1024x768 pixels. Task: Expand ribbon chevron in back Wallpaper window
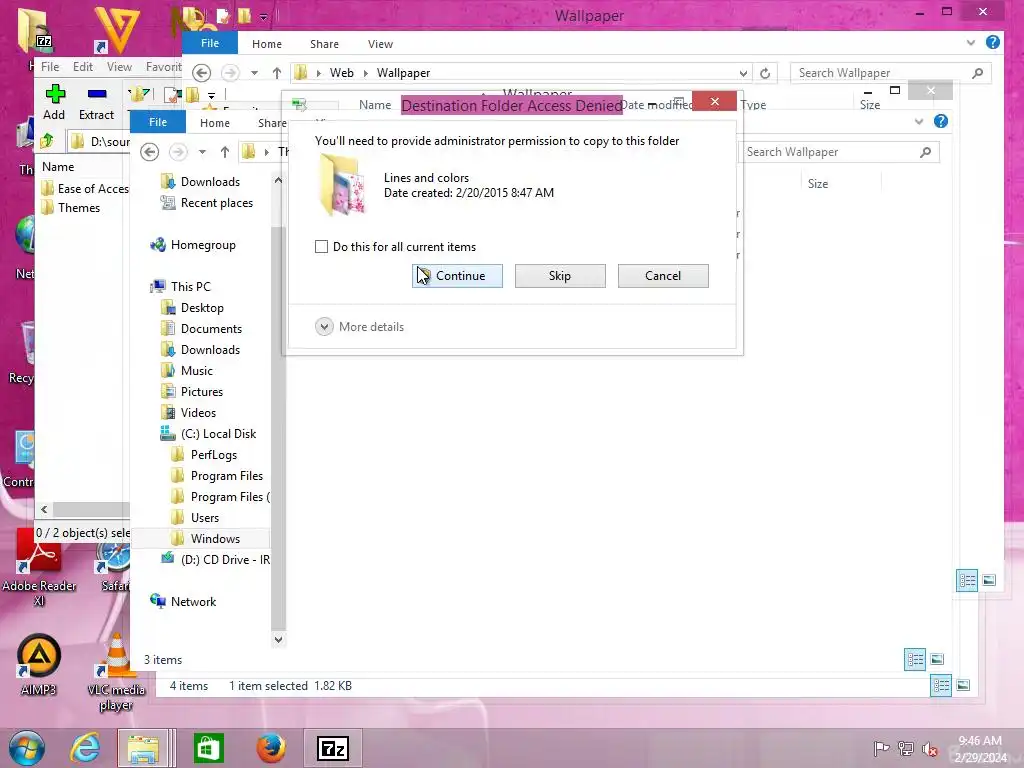[x=970, y=43]
